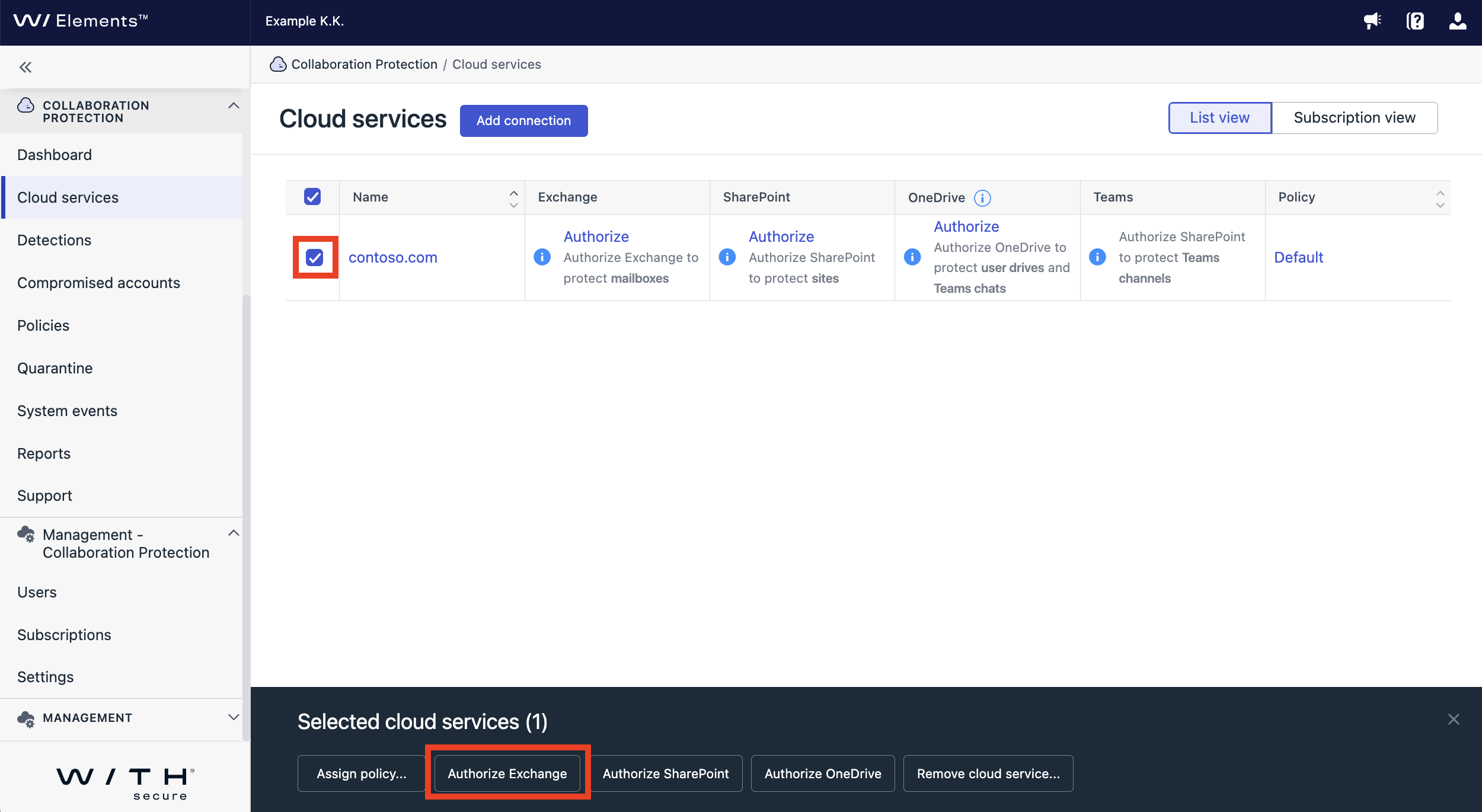Click the MANAGEMENT section gear-cloud icon
The width and height of the screenshot is (1482, 812).
25,718
